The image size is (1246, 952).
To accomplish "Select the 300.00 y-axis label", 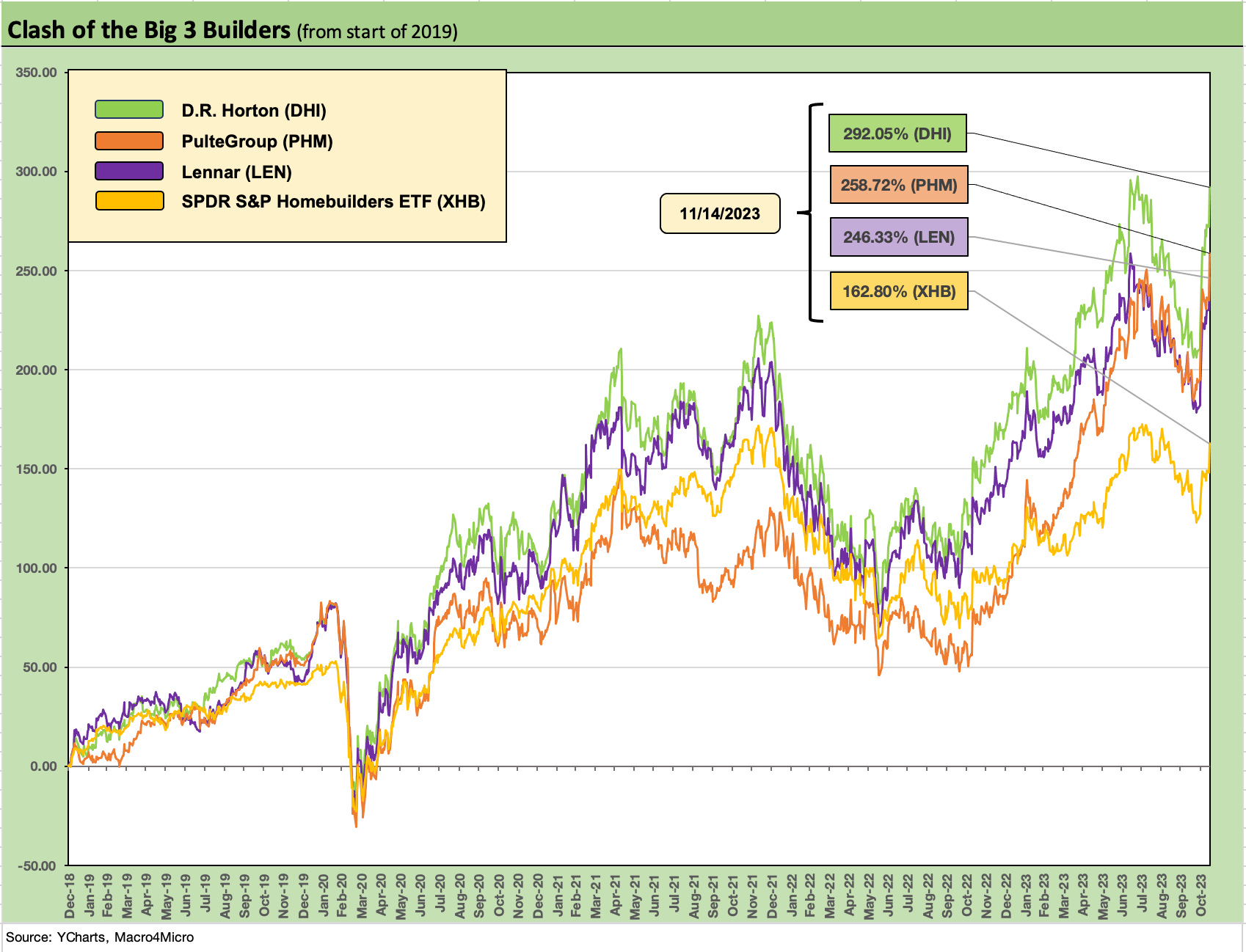I will pos(36,172).
